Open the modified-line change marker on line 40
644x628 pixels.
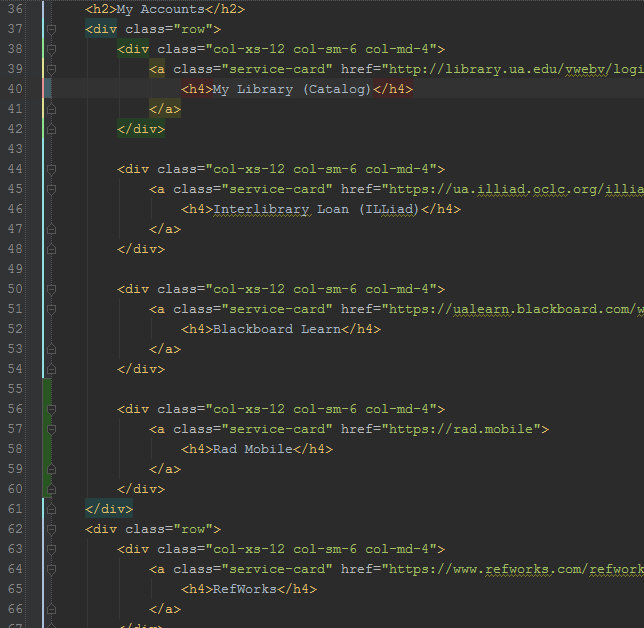46,89
